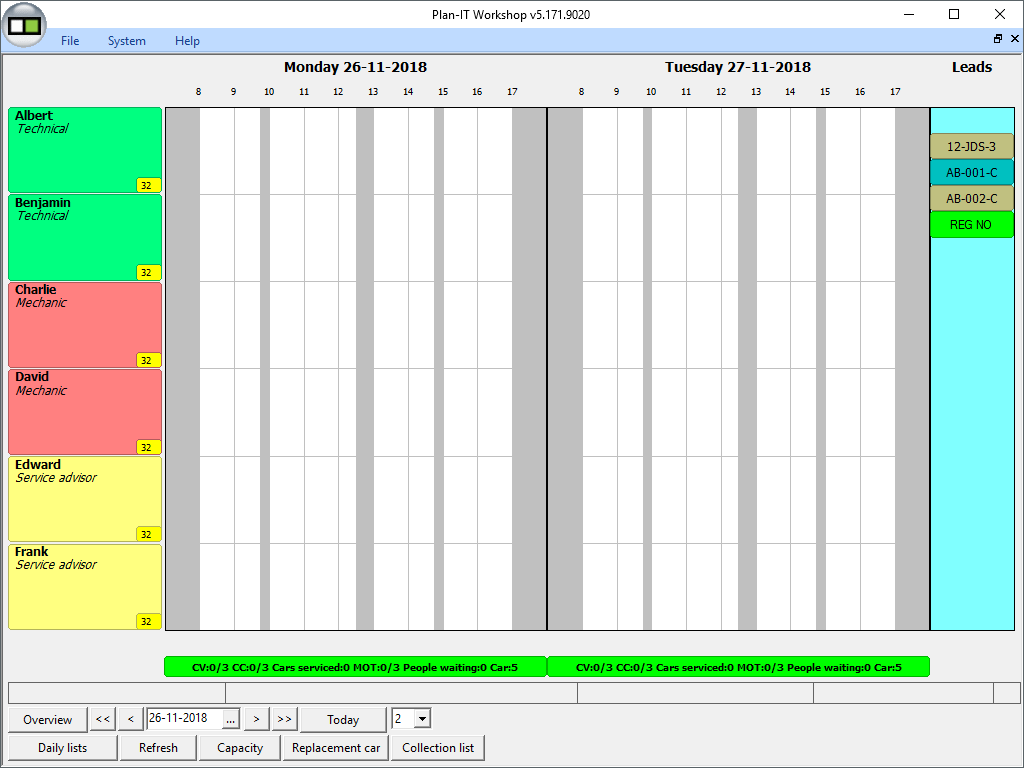Expand the days-shown dropdown showing 2

422,719
